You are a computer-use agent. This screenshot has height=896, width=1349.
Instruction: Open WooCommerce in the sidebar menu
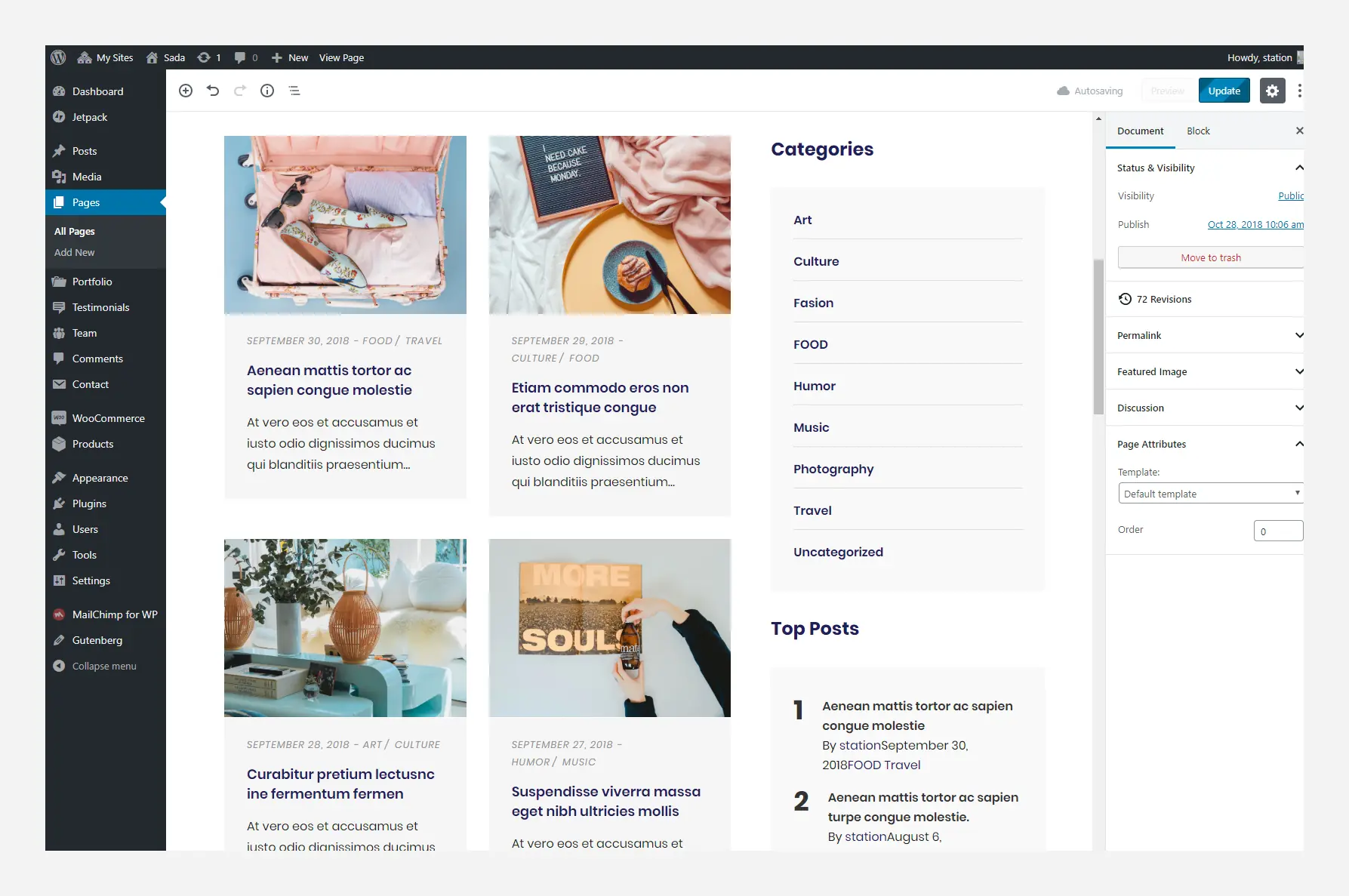click(x=108, y=418)
